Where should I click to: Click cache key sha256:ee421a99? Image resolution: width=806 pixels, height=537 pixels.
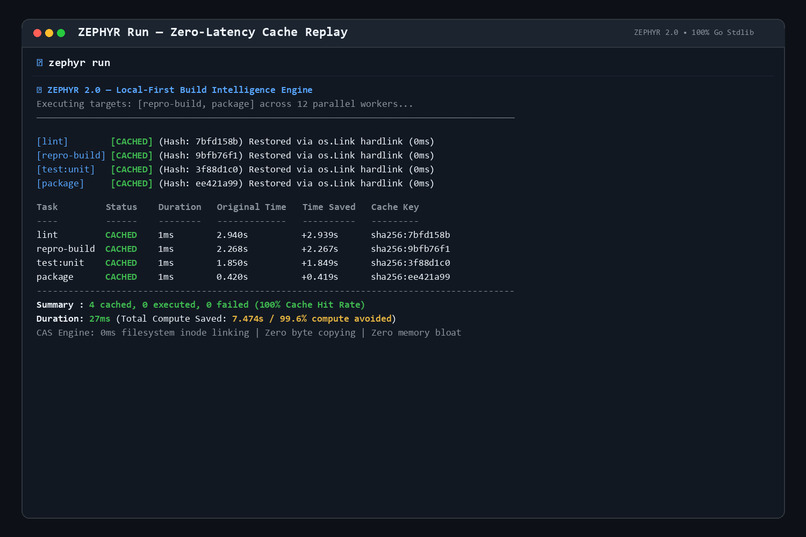410,276
